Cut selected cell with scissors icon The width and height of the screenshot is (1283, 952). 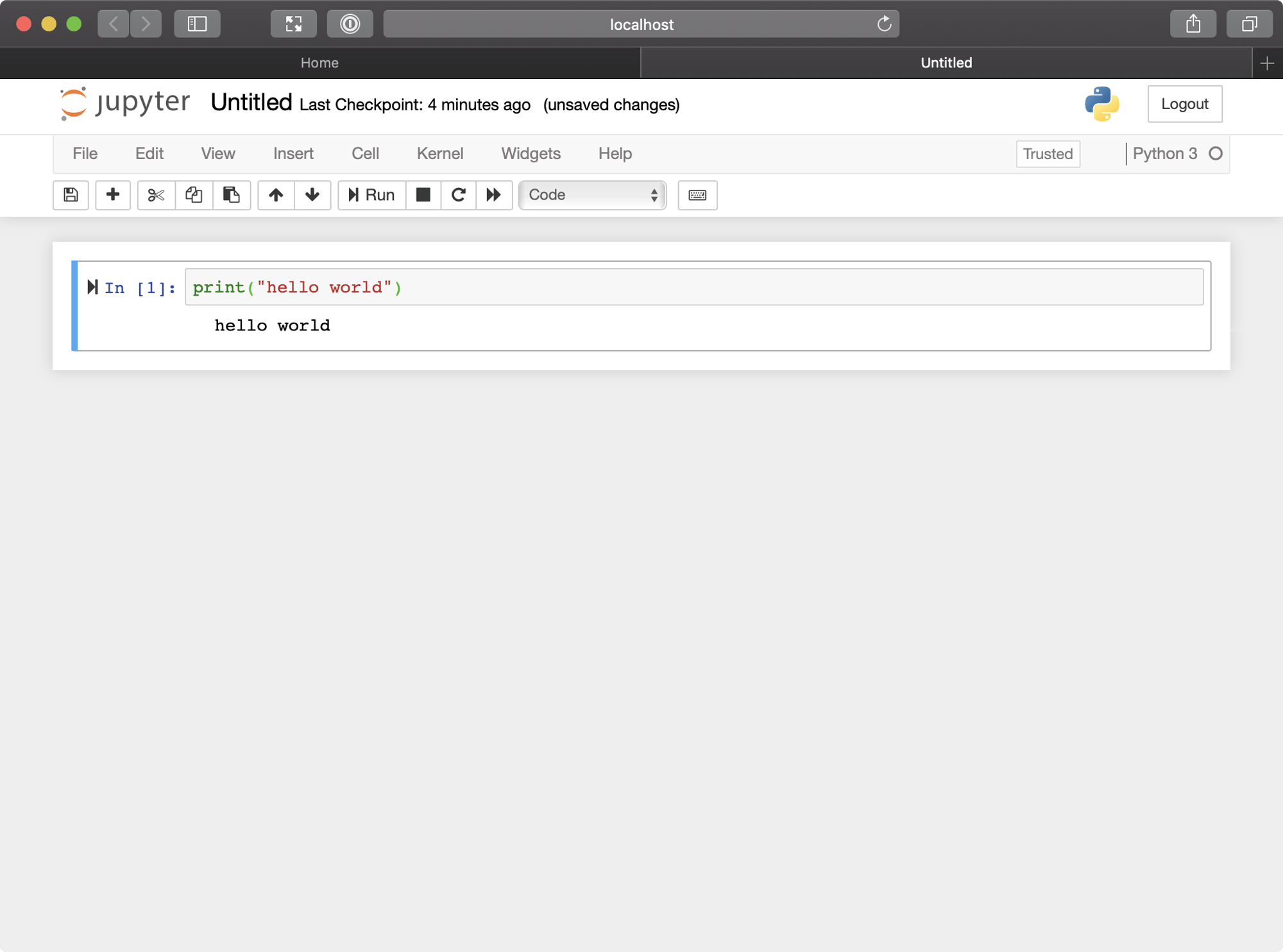pyautogui.click(x=156, y=195)
